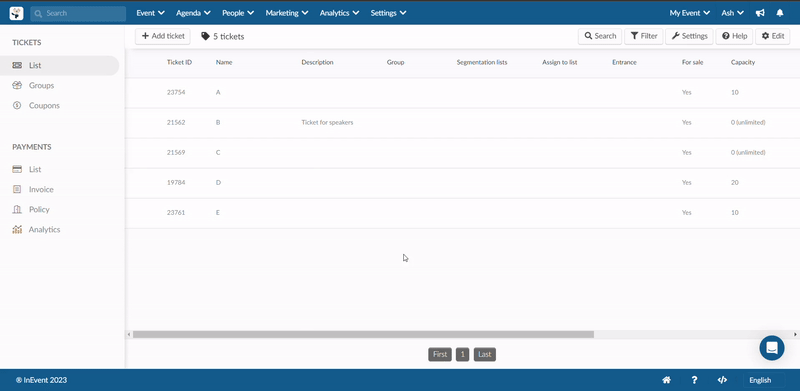The width and height of the screenshot is (800, 391).
Task: Click the Group column header
Action: 395,62
